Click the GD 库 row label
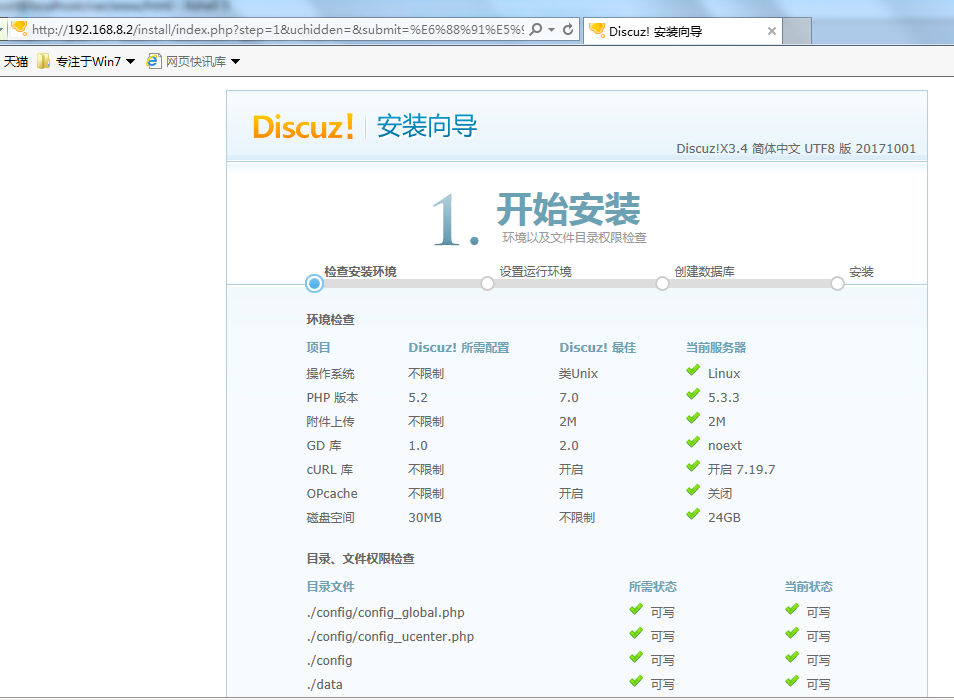 pos(324,446)
